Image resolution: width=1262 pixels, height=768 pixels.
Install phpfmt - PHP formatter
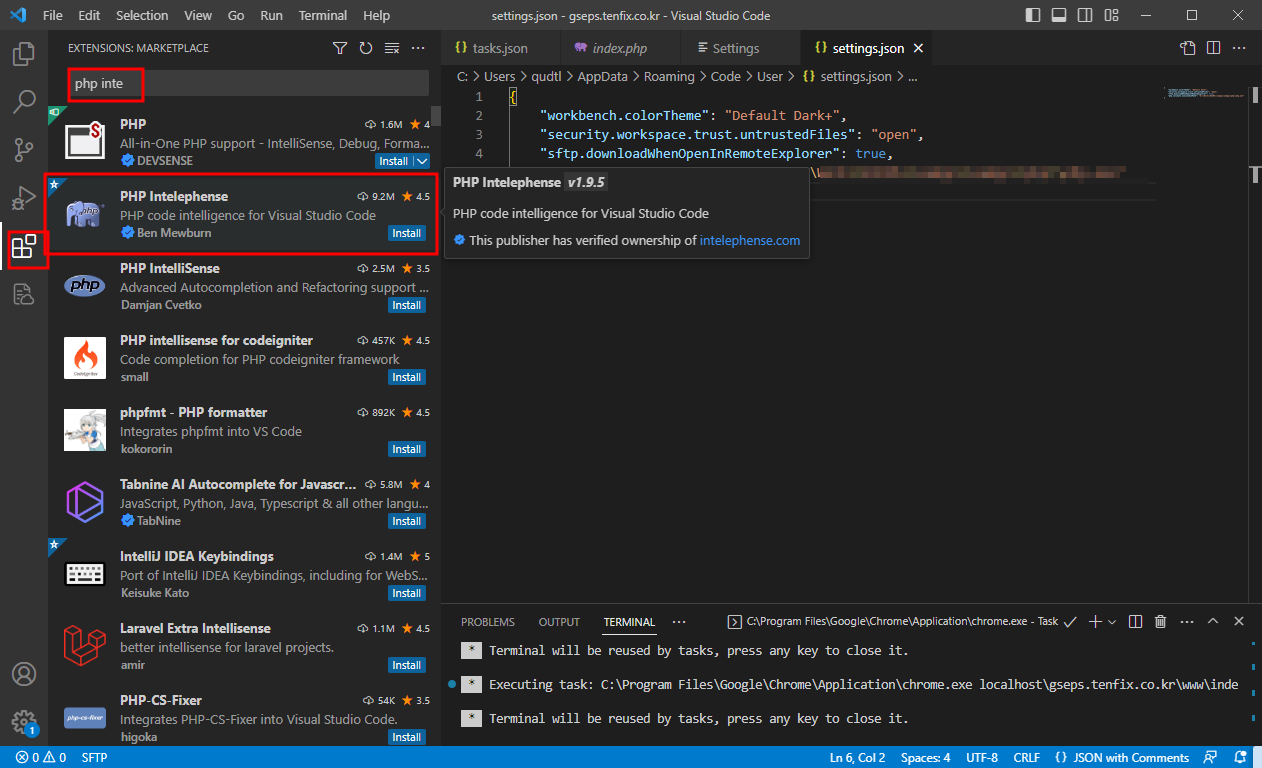click(406, 449)
